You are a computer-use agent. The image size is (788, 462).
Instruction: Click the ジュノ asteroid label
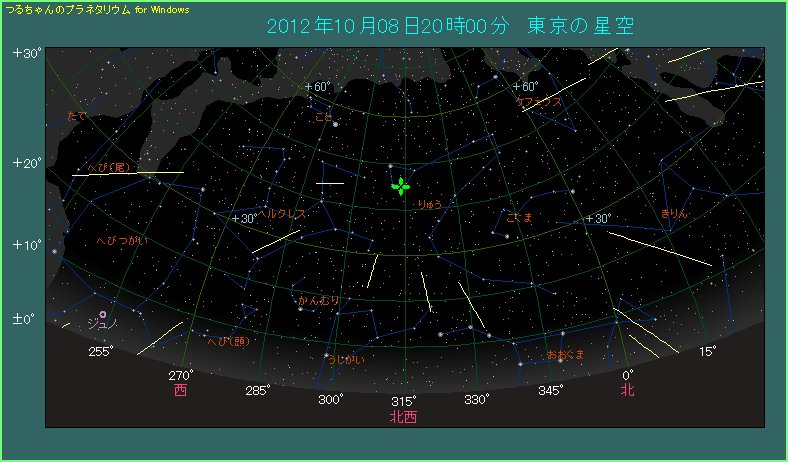[x=102, y=324]
